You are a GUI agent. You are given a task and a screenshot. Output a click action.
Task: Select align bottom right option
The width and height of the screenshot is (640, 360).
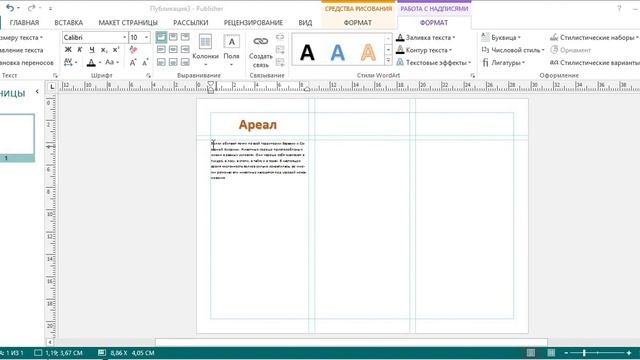click(x=185, y=62)
